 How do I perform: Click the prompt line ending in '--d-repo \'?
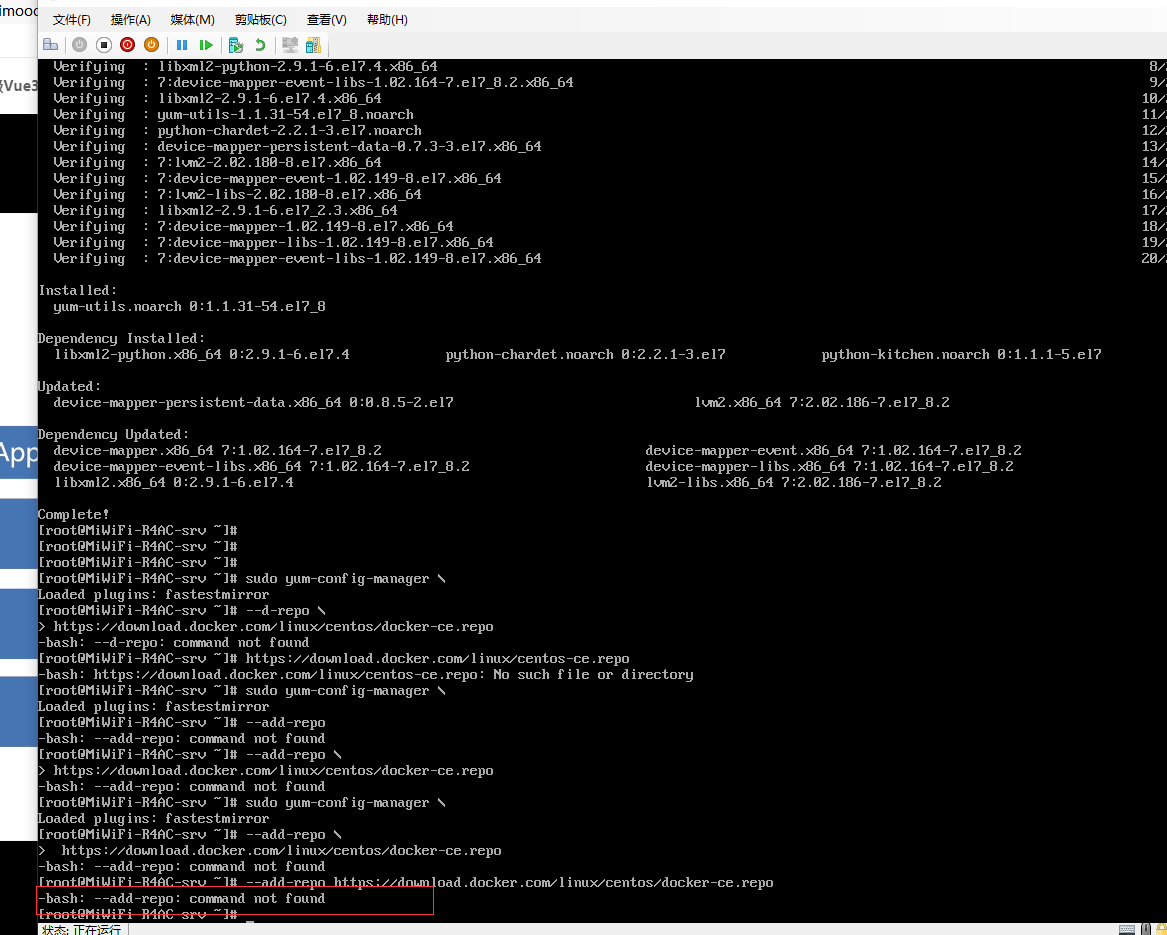(x=182, y=610)
